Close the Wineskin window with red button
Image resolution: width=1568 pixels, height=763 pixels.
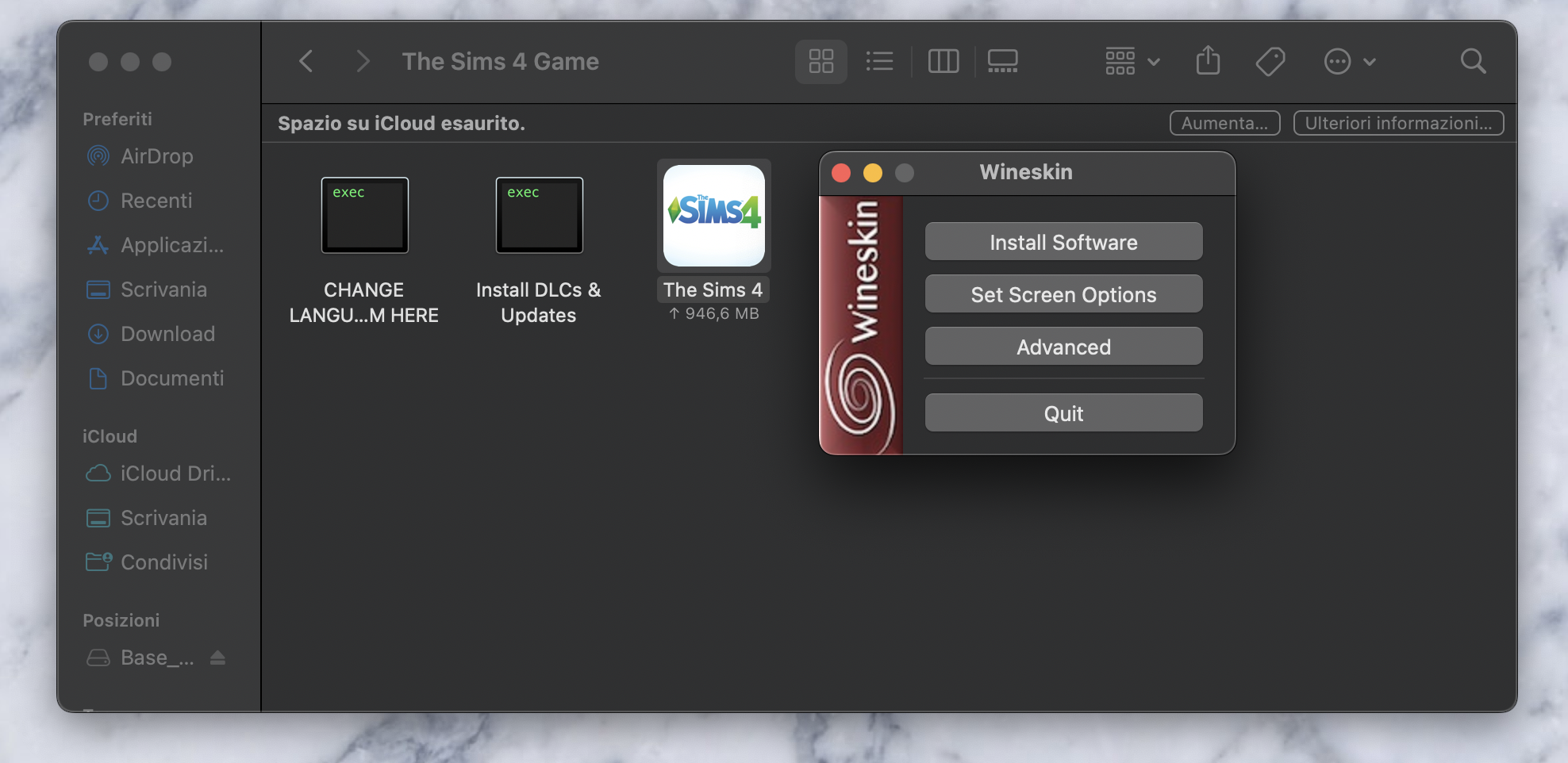(x=841, y=172)
